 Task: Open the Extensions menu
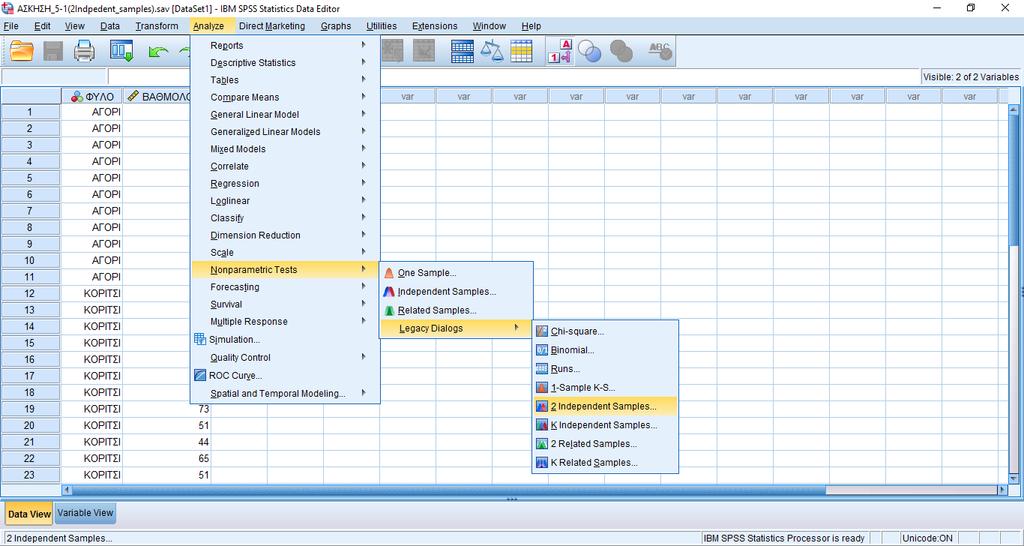[x=434, y=26]
